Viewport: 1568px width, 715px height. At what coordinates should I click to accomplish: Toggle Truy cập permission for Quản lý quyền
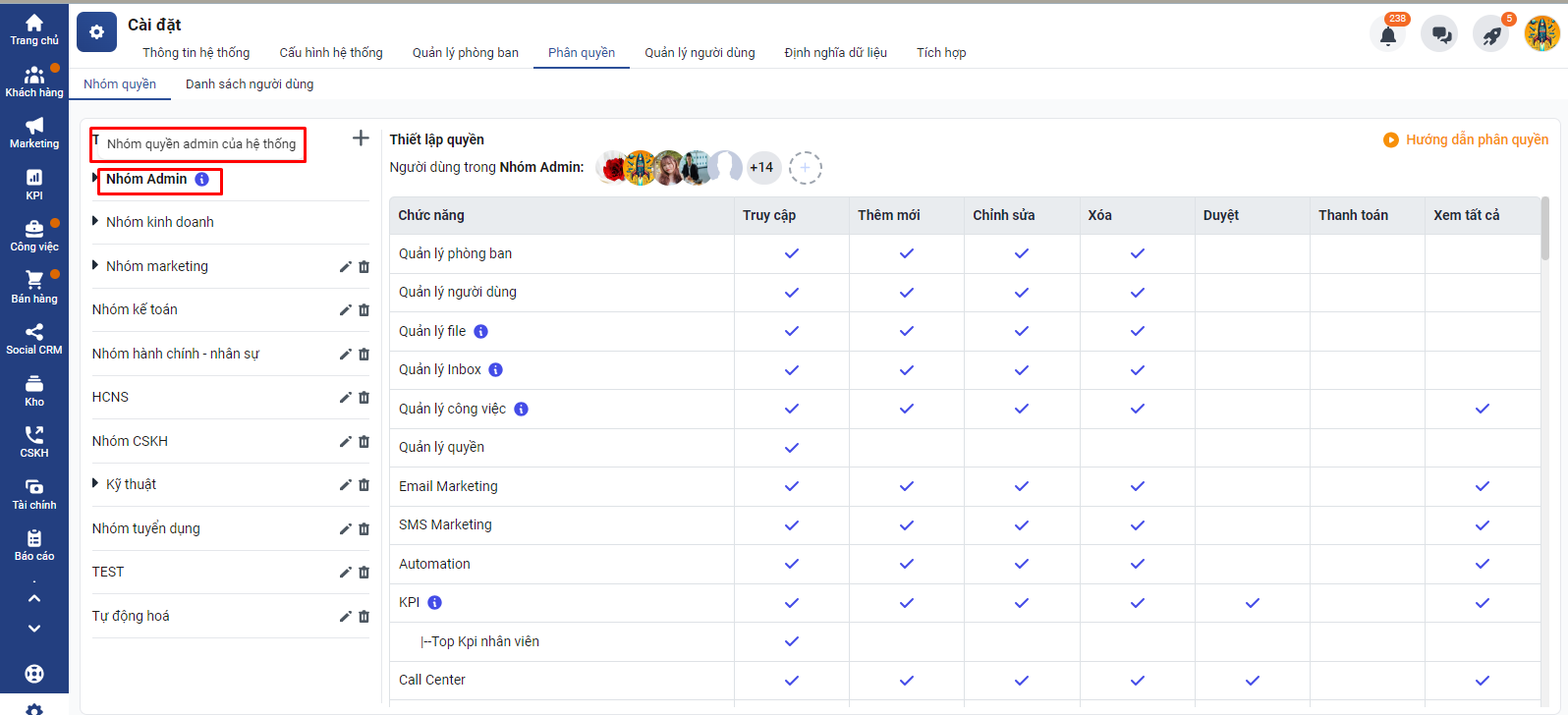point(792,448)
